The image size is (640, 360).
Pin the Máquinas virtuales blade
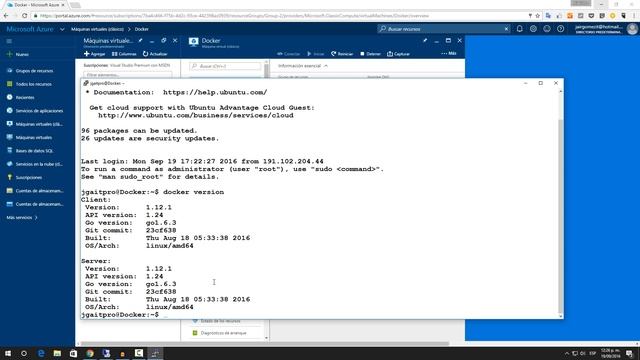click(140, 41)
